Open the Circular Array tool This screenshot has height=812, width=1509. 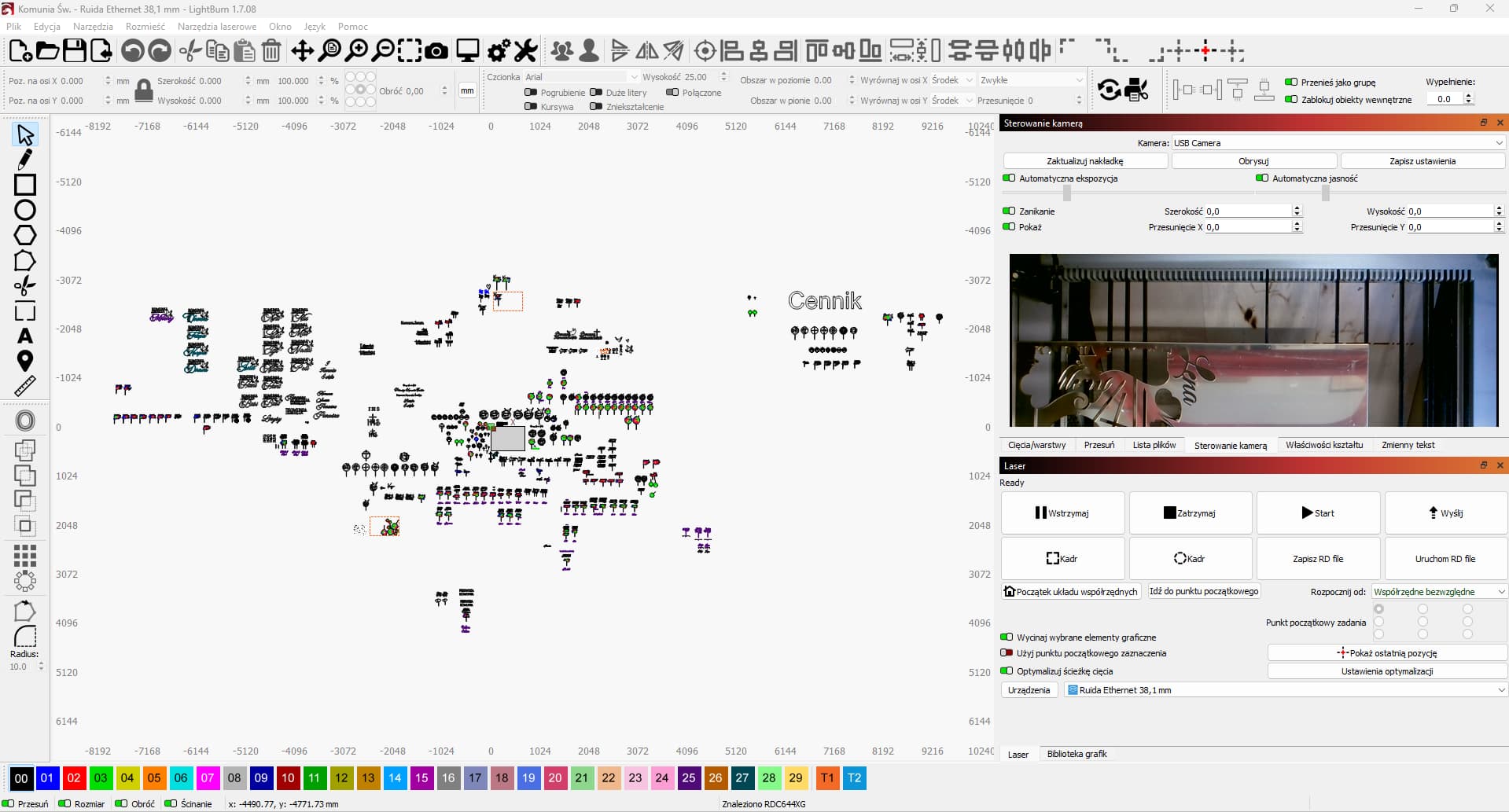pos(25,581)
